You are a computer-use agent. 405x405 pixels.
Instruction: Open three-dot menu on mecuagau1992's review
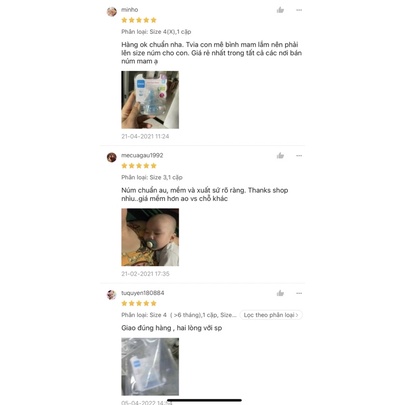tap(299, 156)
